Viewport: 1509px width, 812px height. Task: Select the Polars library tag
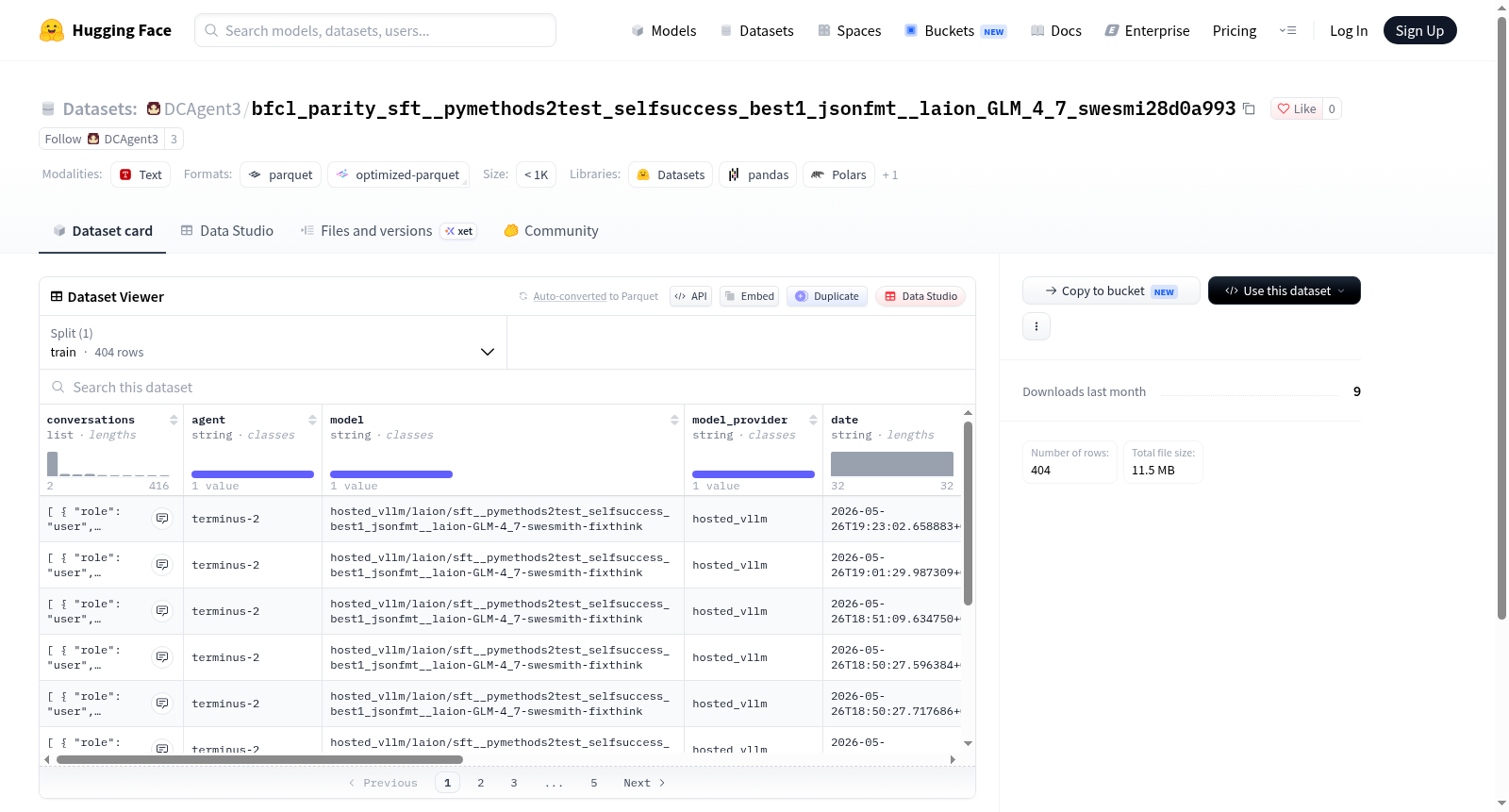pos(838,174)
